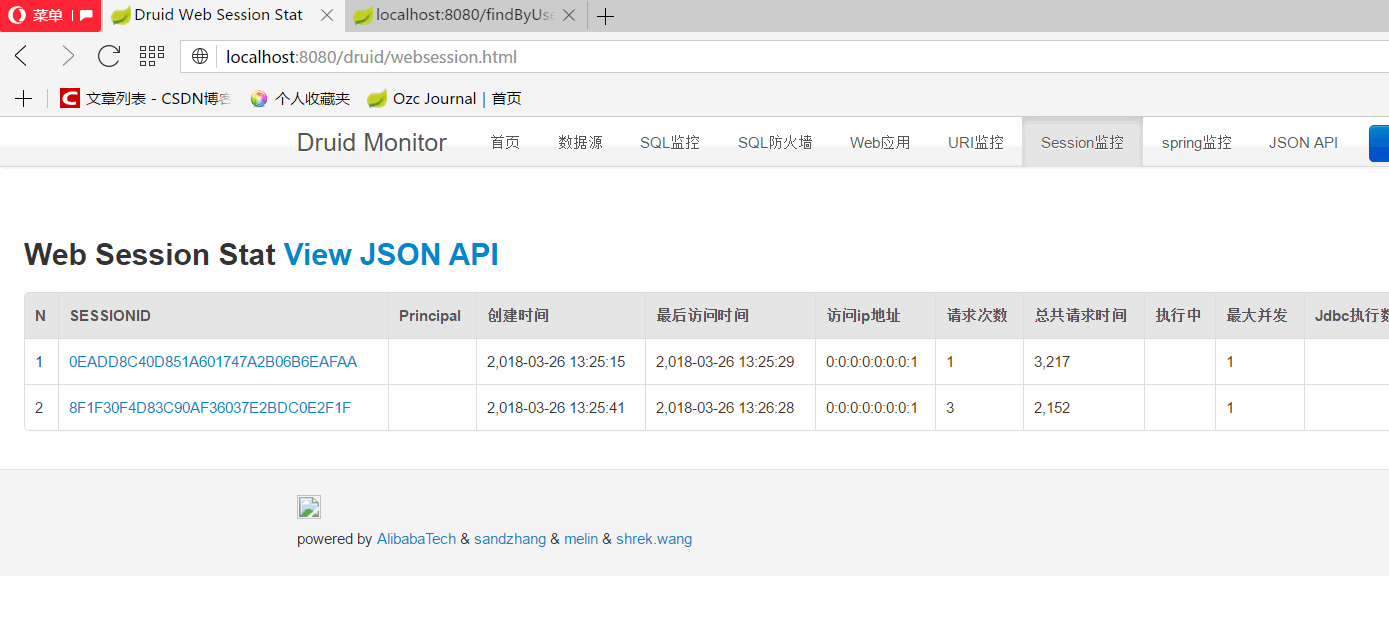Open the URI监控 page
Viewport: 1389px width, 638px height.
(976, 142)
